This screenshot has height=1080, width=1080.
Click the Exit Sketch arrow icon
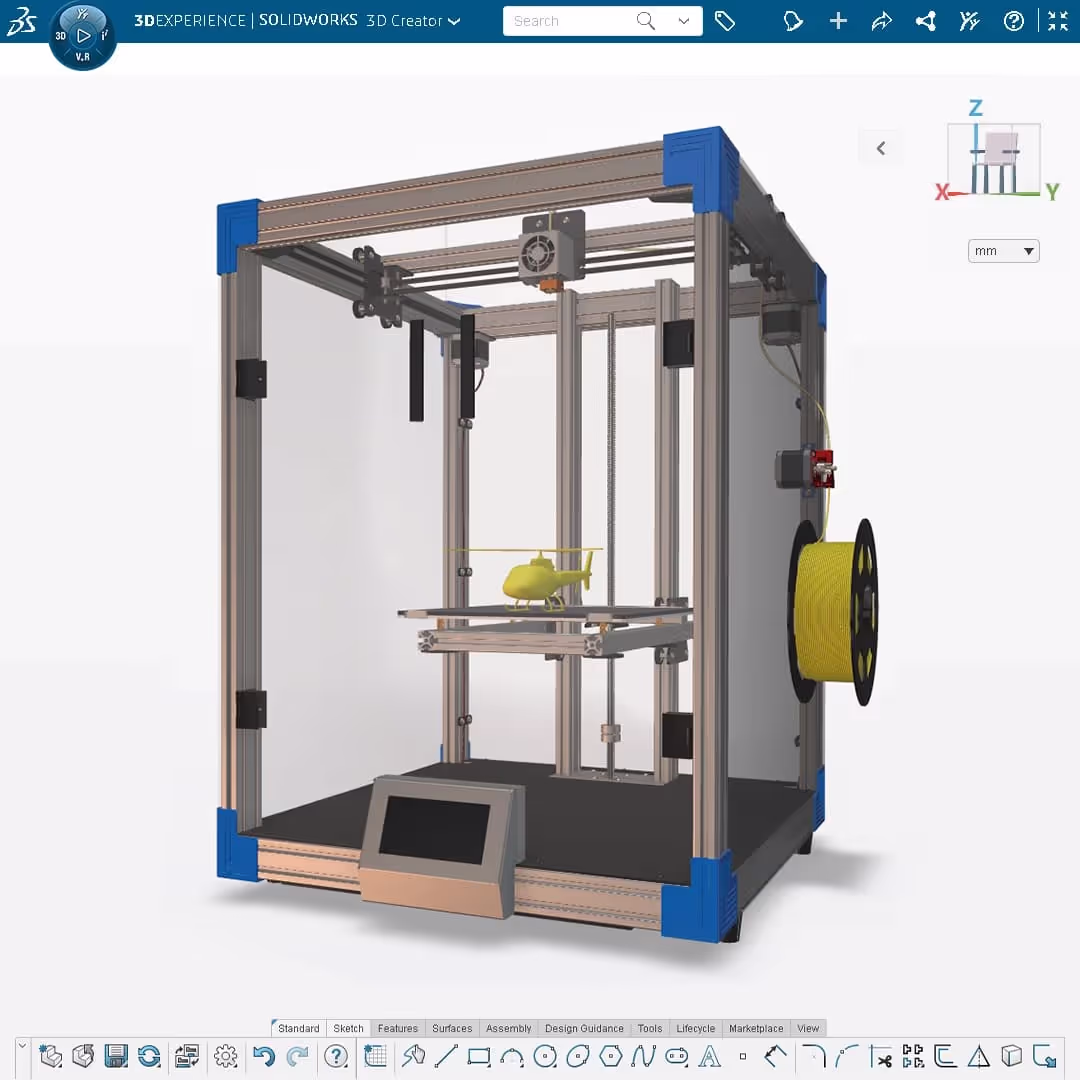(1045, 1056)
